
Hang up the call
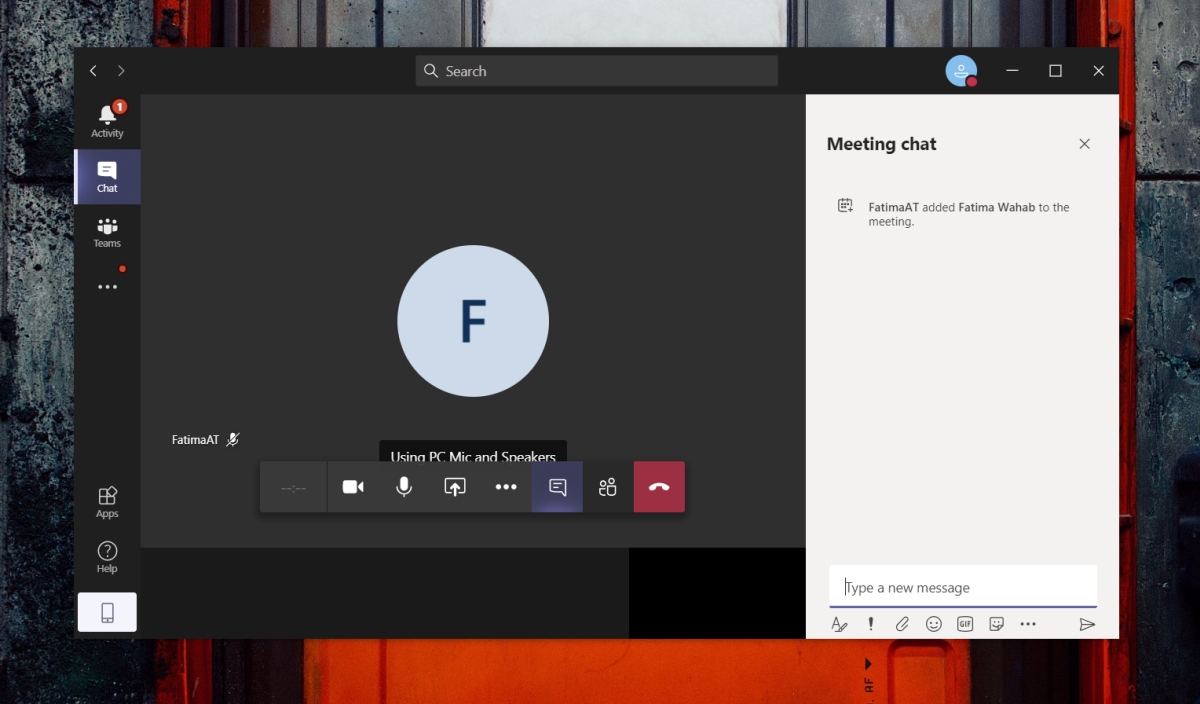(x=659, y=487)
